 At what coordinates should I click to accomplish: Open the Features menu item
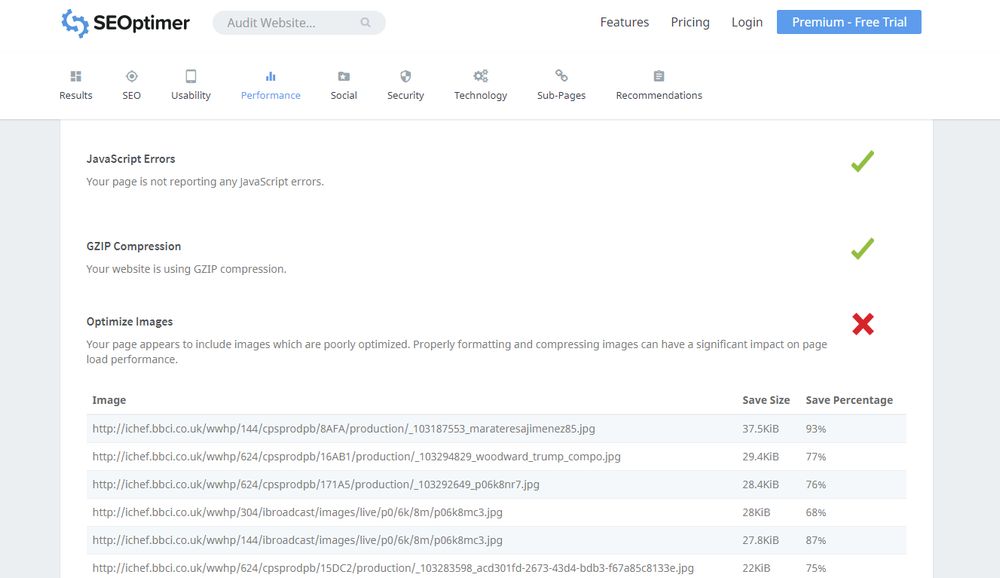[x=624, y=22]
